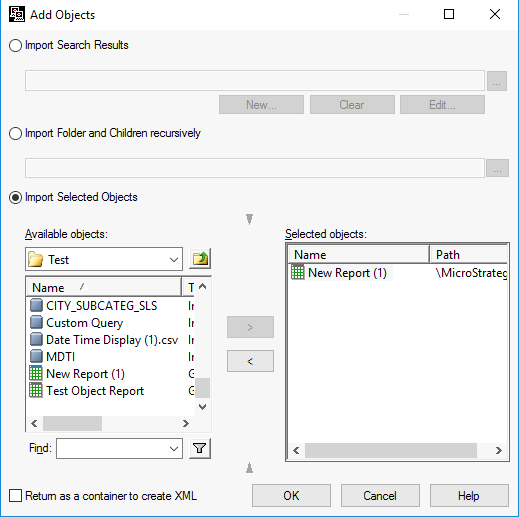Click Selected objects scroll left arrow

296,451
